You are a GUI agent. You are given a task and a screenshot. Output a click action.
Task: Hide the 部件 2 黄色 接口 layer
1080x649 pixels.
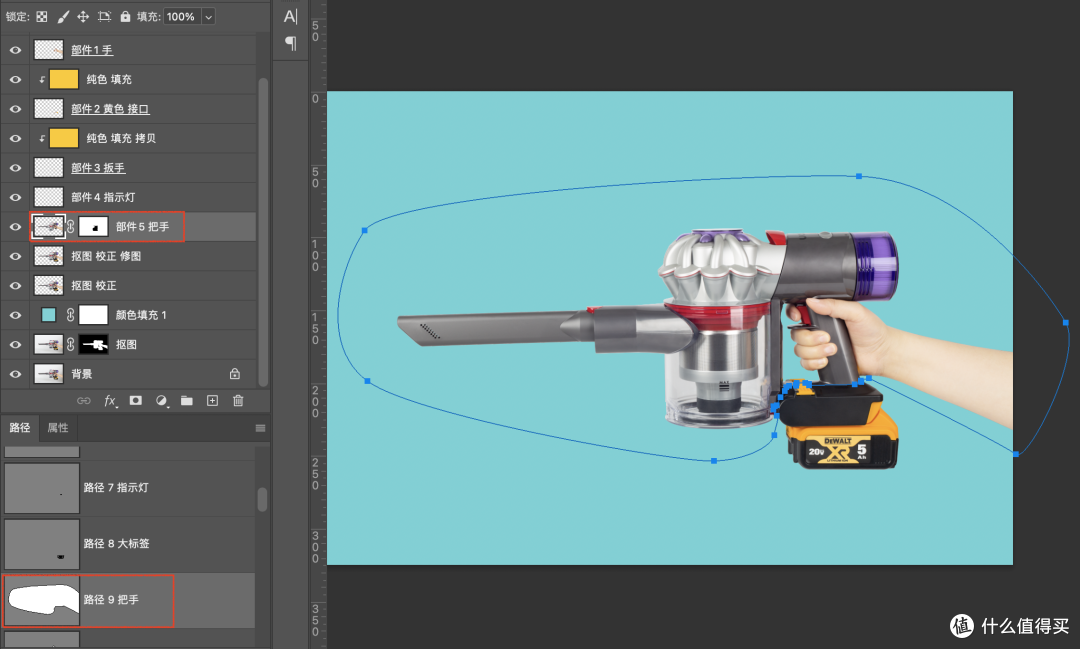pos(15,109)
